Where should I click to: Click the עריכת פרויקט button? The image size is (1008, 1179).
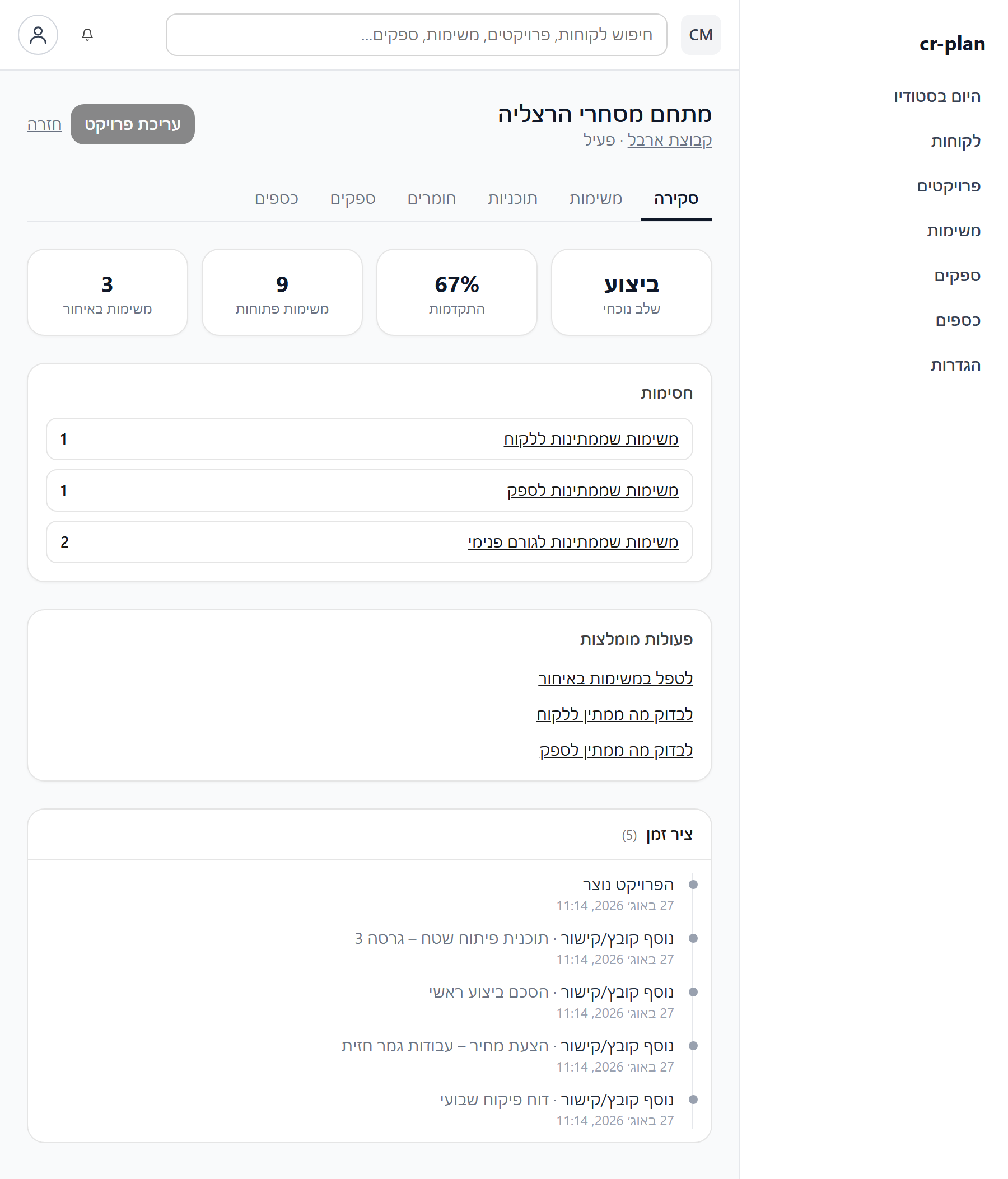(x=133, y=124)
